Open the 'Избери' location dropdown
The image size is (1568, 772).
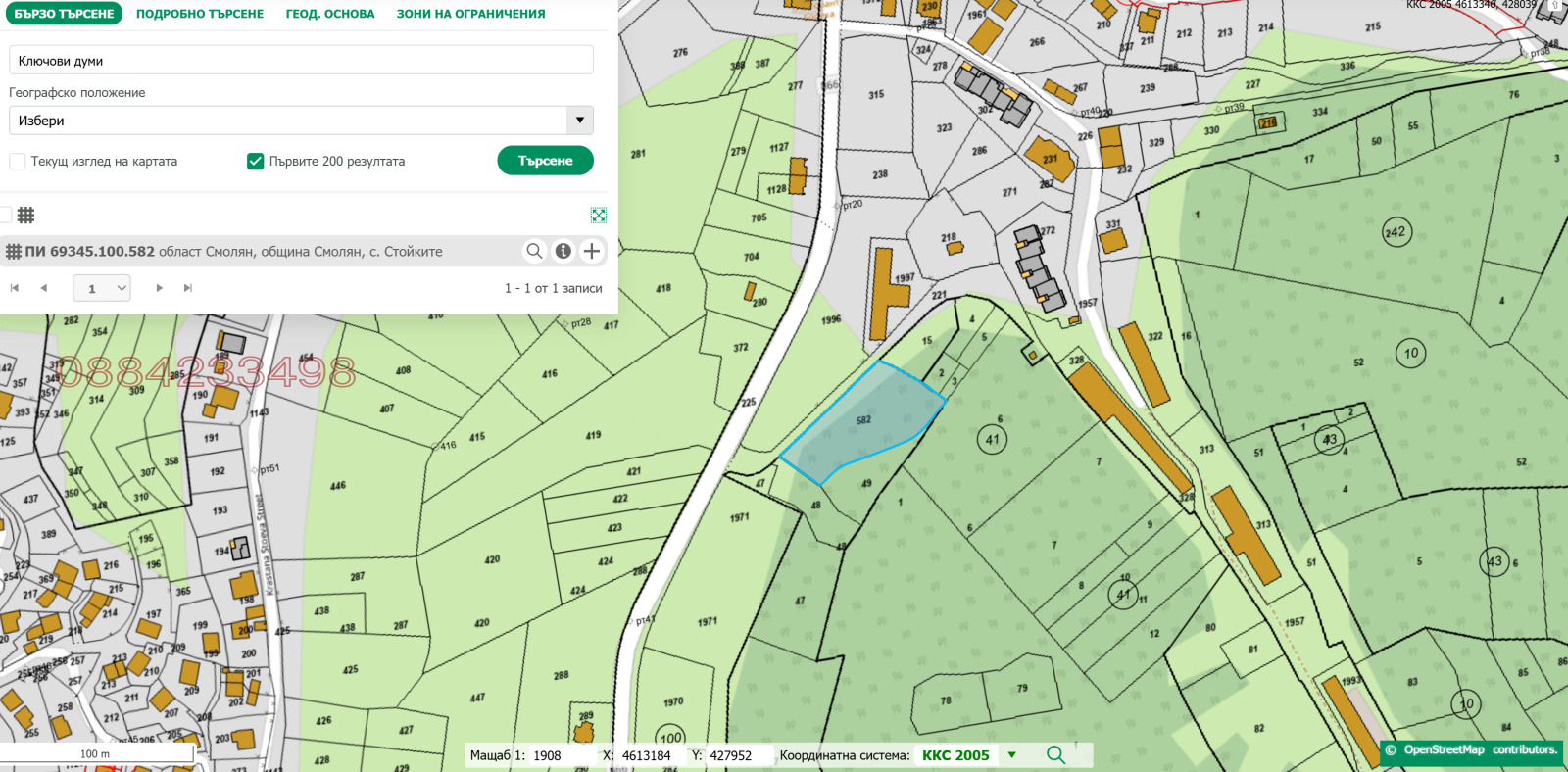[580, 121]
